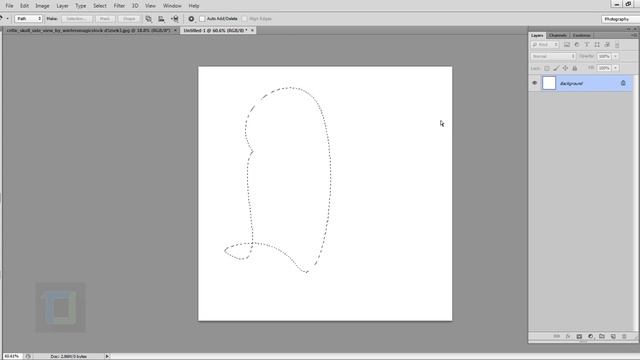Filter layers by adjustment layers icon
This screenshot has height=360, width=640.
pos(577,44)
